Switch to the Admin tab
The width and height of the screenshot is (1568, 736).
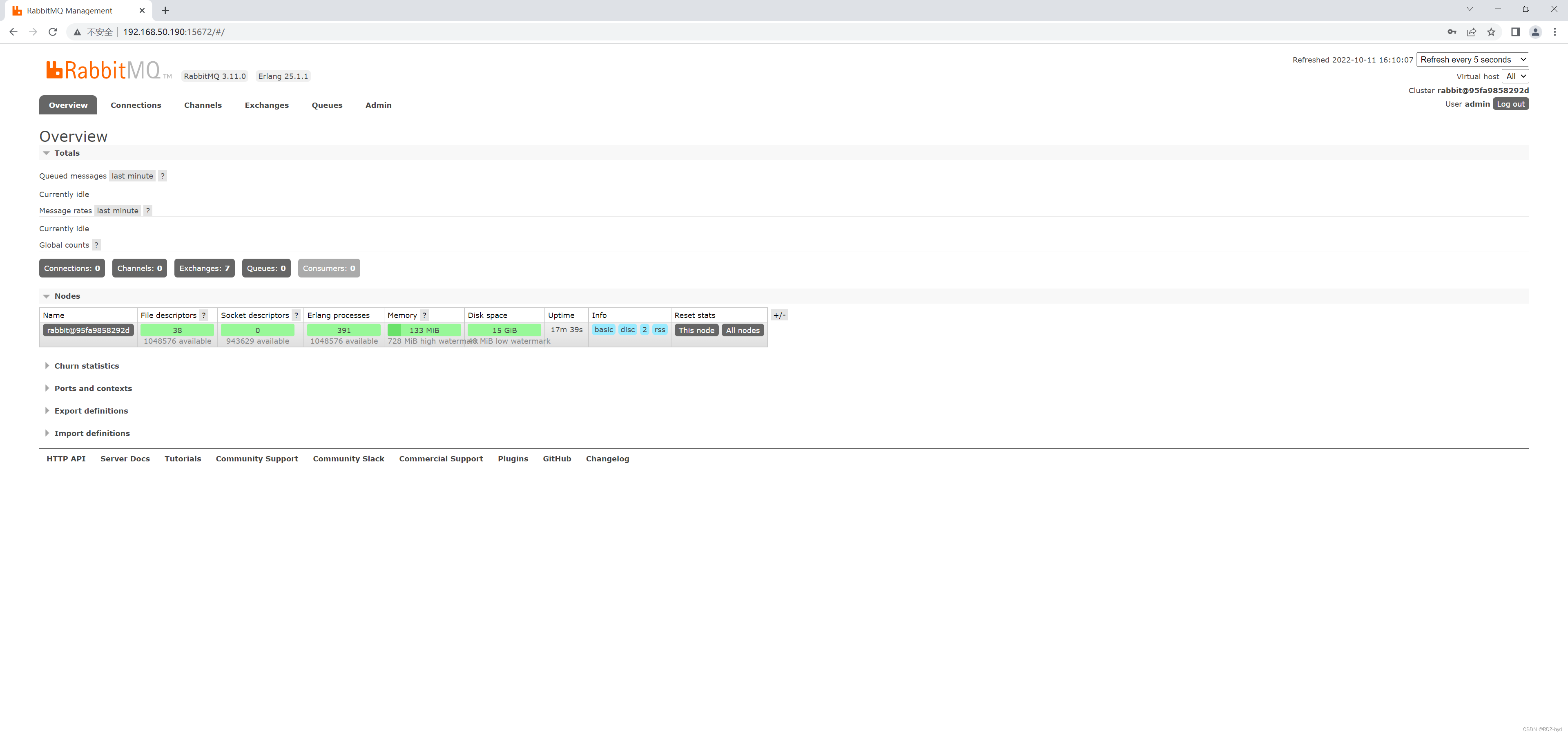(x=377, y=104)
